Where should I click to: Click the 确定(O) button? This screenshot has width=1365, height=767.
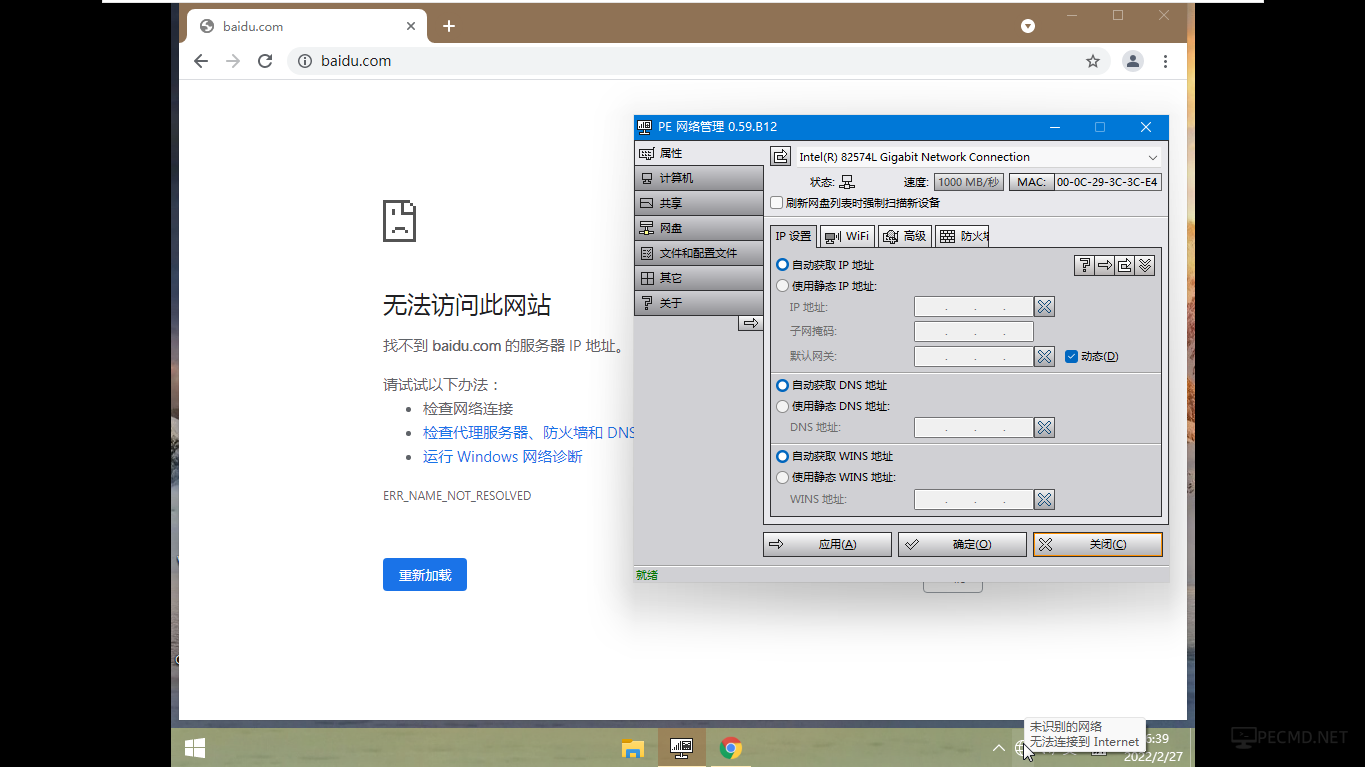tap(962, 544)
